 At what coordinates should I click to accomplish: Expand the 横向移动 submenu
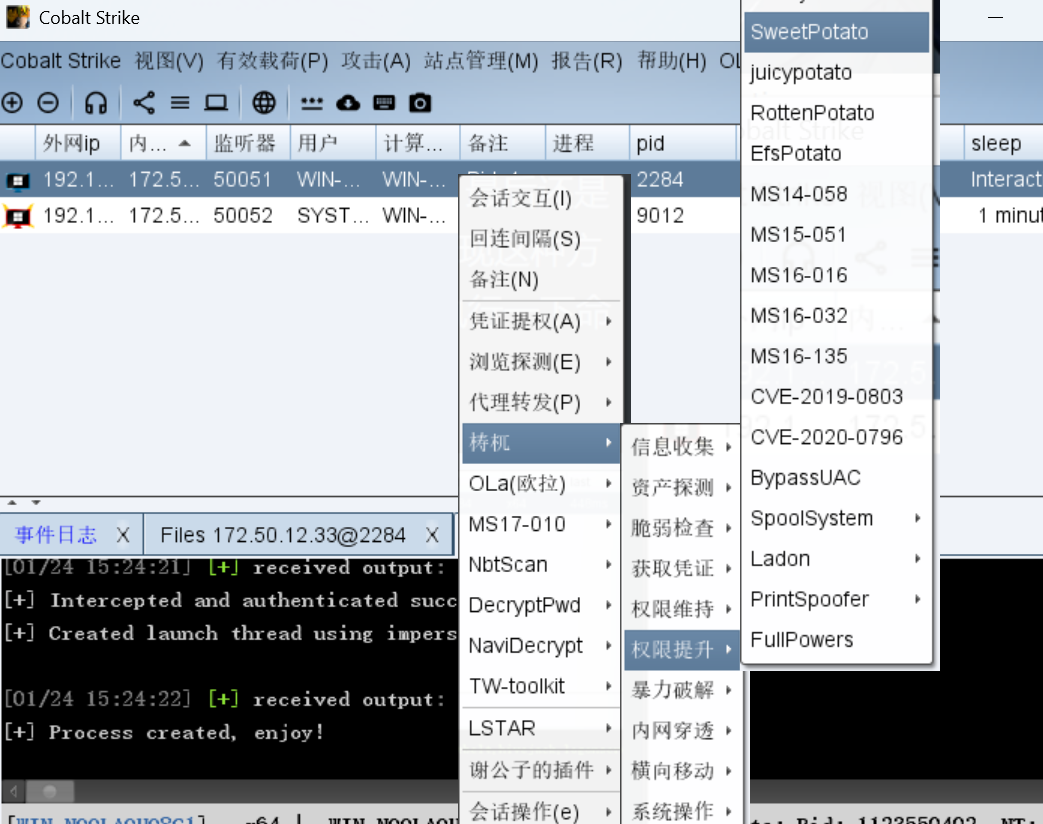(x=682, y=771)
